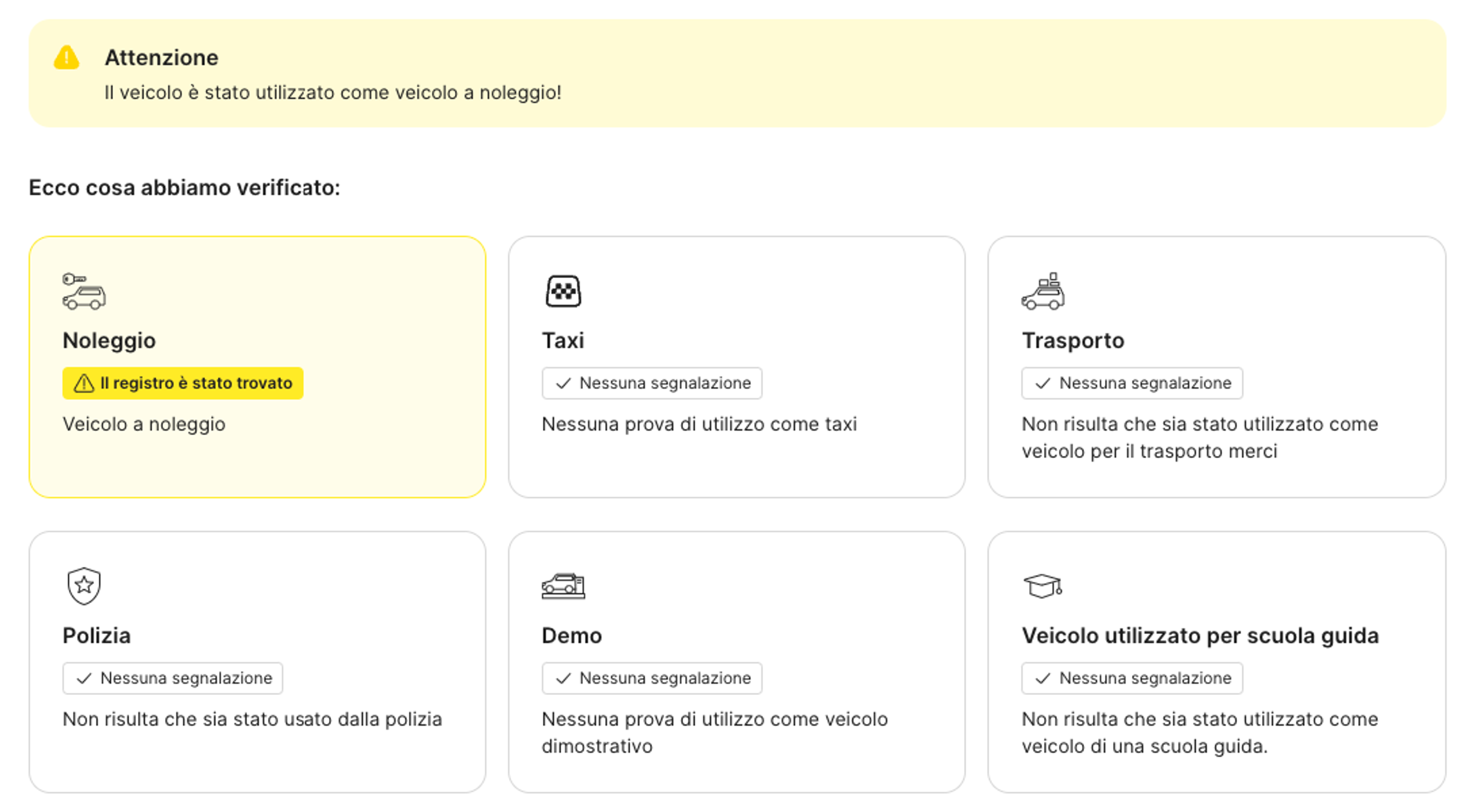Click 'Ecco cosa abbiamo verificato' heading
1464x812 pixels.
pyautogui.click(x=184, y=187)
